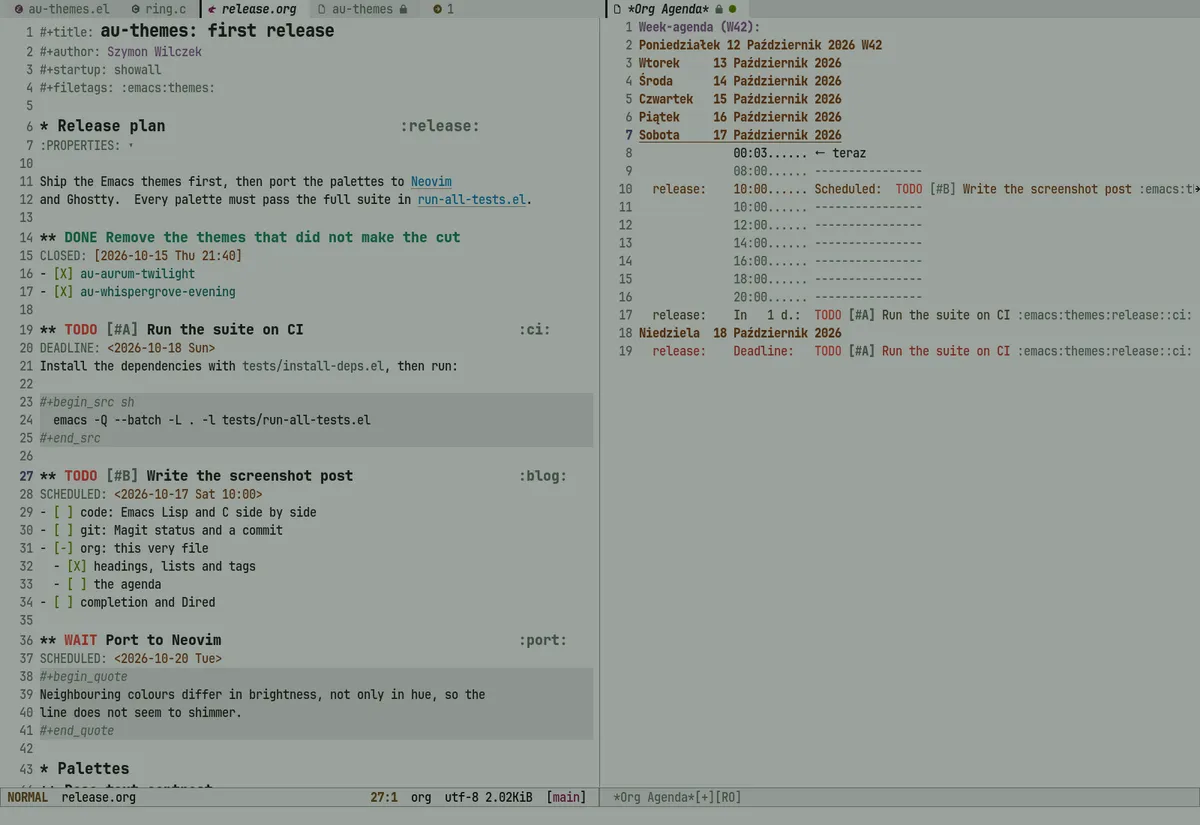Click the :blog: tag
The image size is (1200, 825).
(543, 476)
